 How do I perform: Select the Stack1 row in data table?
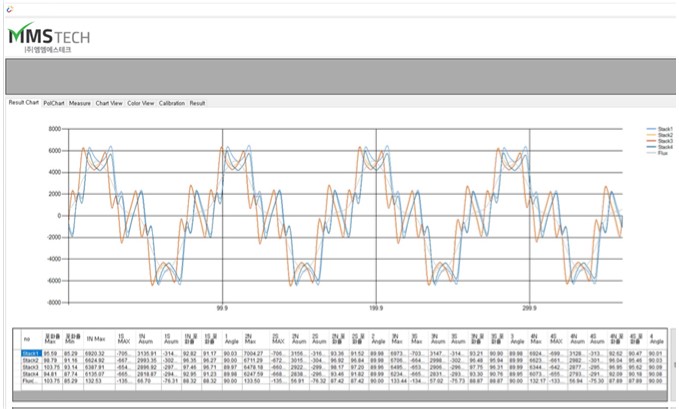pyautogui.click(x=31, y=353)
